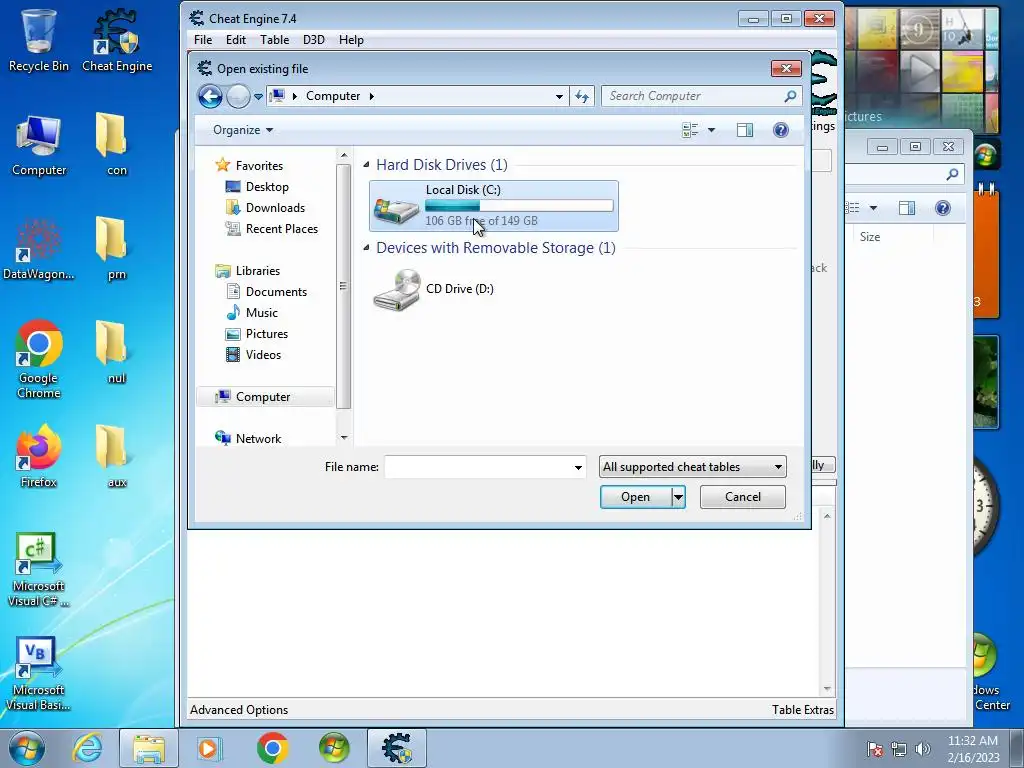
Task: Select the Firefox desktop shortcut
Action: [x=39, y=457]
